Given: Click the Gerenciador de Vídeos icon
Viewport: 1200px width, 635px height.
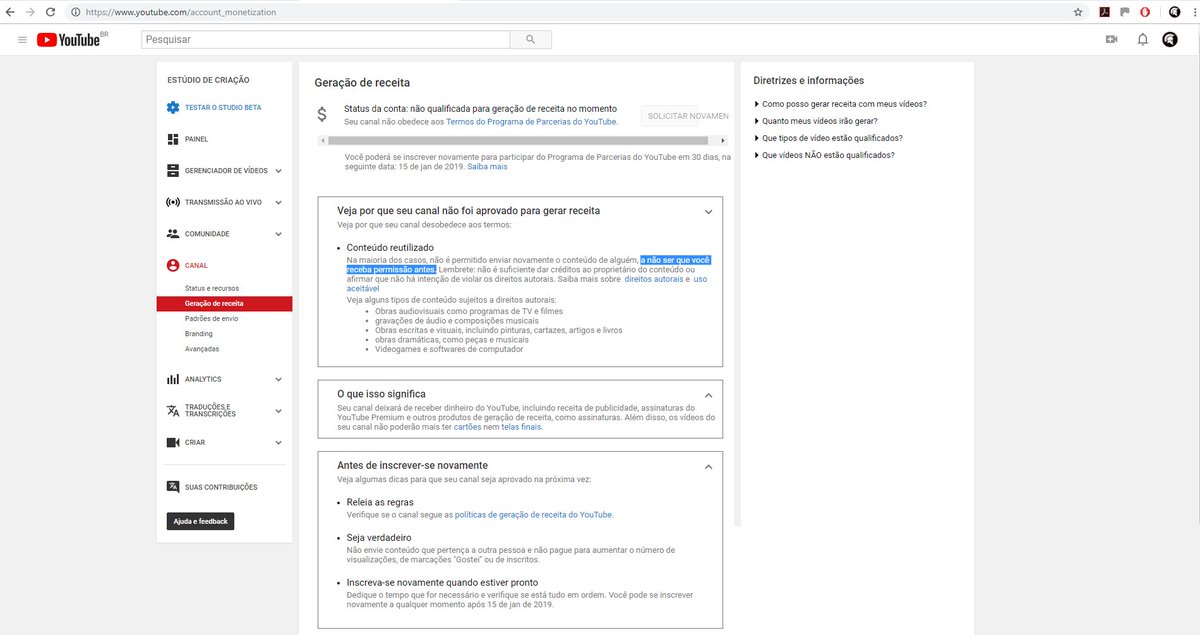Looking at the screenshot, I should (173, 171).
